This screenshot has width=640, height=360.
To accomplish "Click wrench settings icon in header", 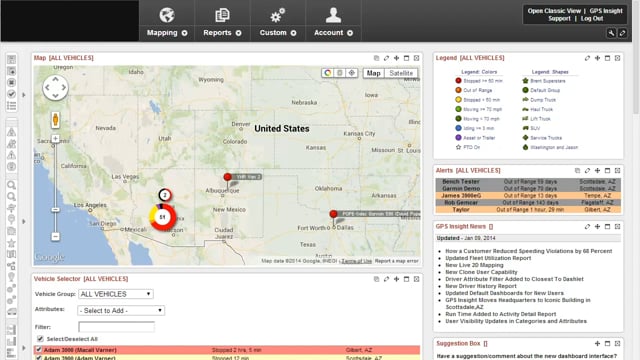I will click(x=611, y=33).
